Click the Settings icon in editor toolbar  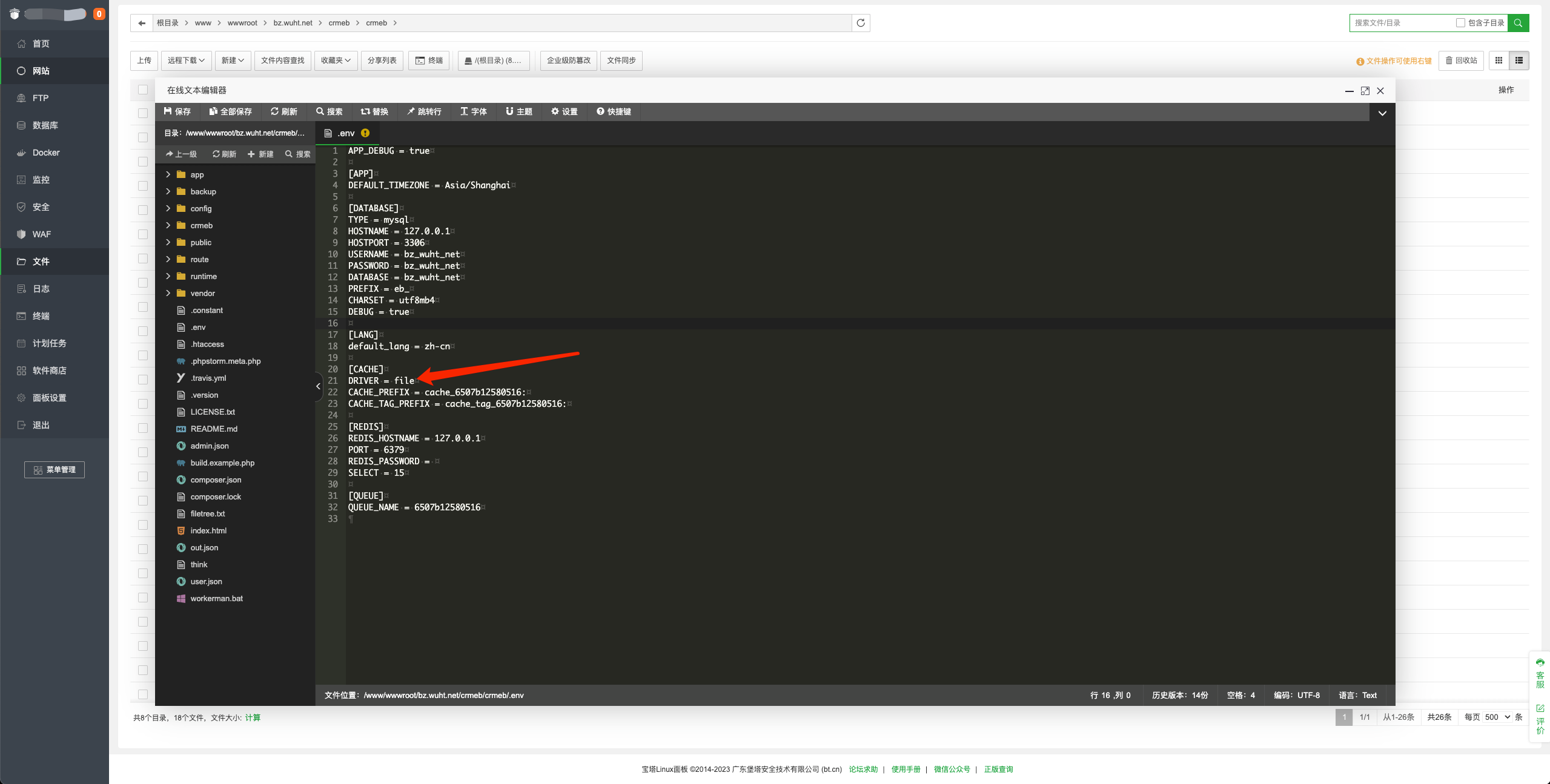pyautogui.click(x=565, y=111)
